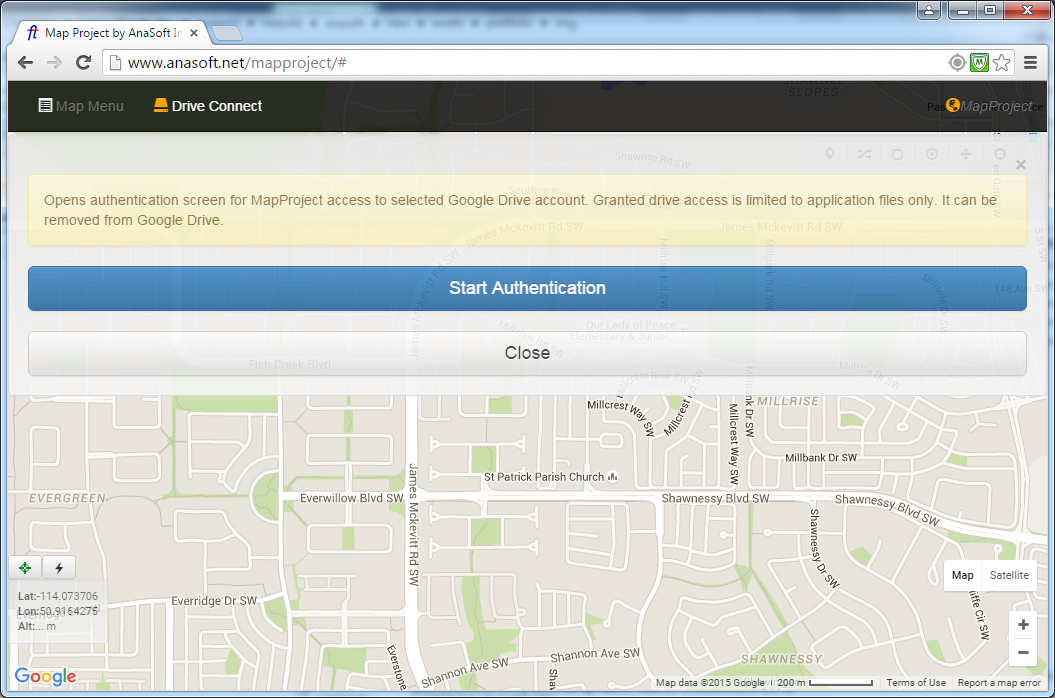The image size is (1055, 698).
Task: Open the Terms of Use link
Action: click(x=916, y=683)
